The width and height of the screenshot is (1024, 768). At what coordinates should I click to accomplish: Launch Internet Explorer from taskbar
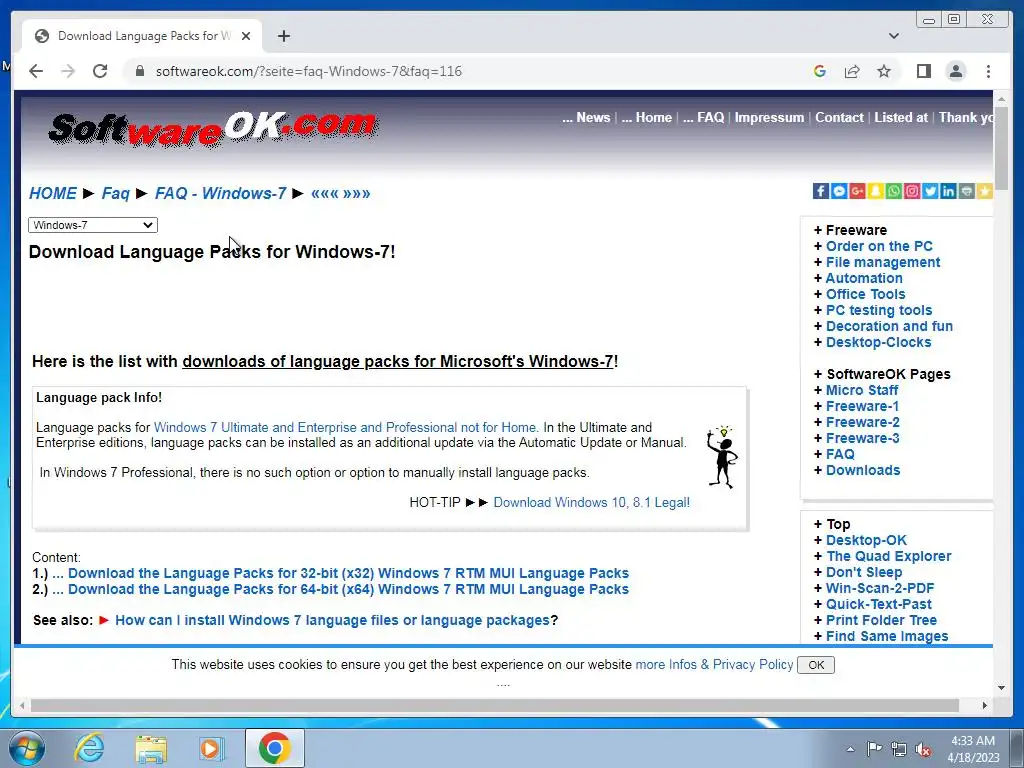(x=88, y=748)
